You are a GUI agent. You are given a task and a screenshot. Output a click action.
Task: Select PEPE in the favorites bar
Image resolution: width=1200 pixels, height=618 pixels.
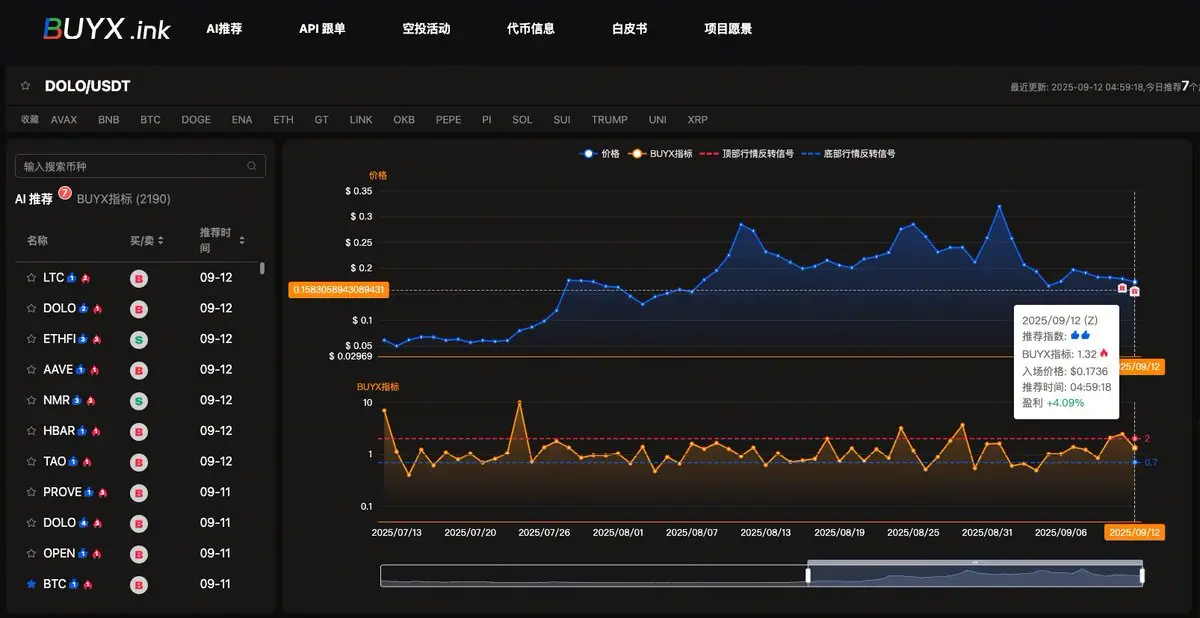tap(448, 119)
